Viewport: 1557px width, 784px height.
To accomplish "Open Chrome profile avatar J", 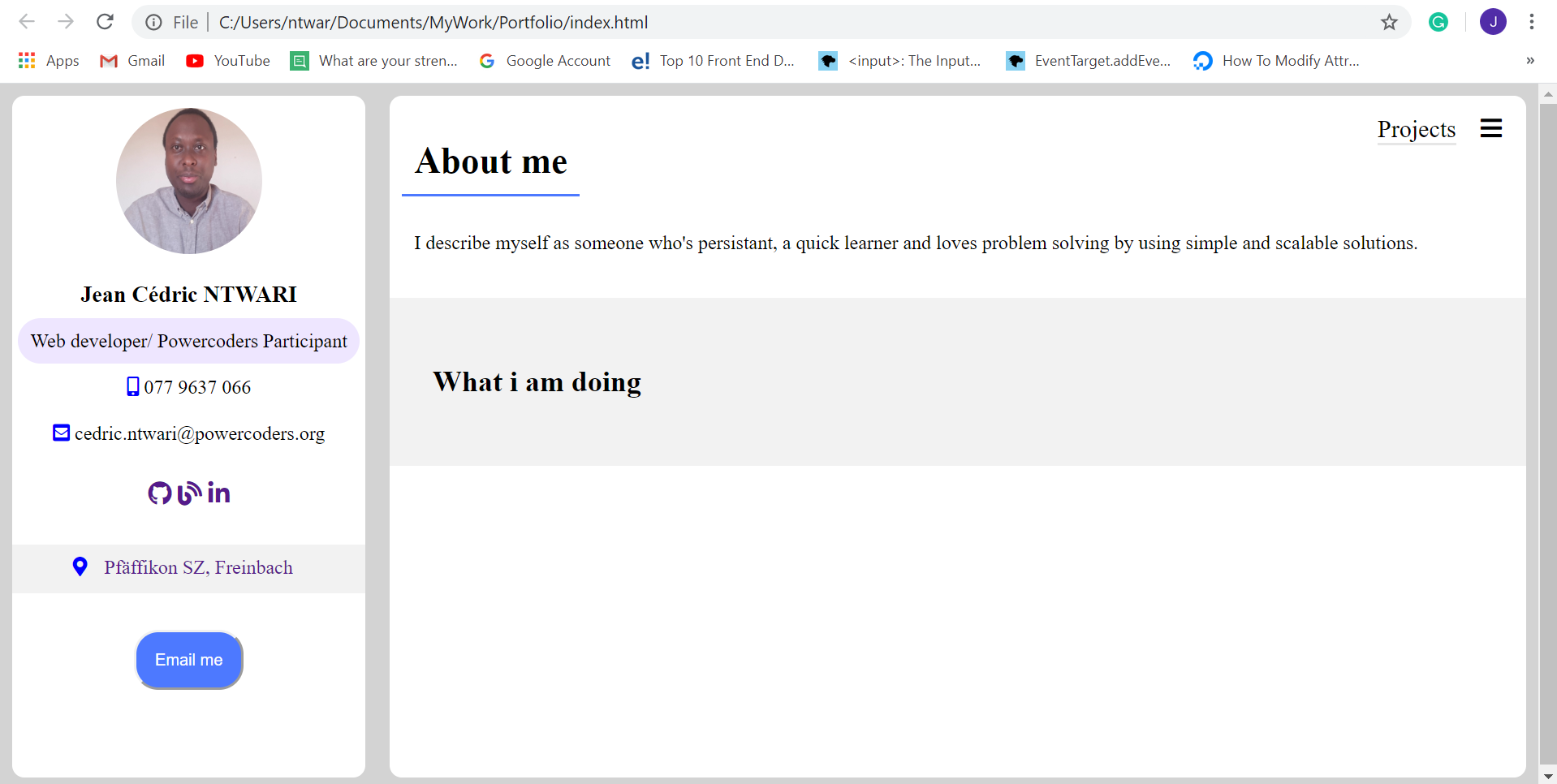I will click(1492, 22).
